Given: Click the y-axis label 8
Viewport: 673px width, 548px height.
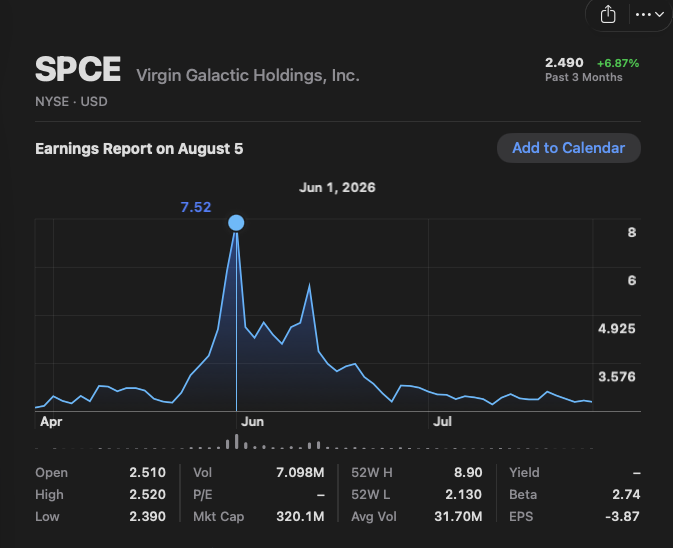Looking at the screenshot, I should click(632, 233).
